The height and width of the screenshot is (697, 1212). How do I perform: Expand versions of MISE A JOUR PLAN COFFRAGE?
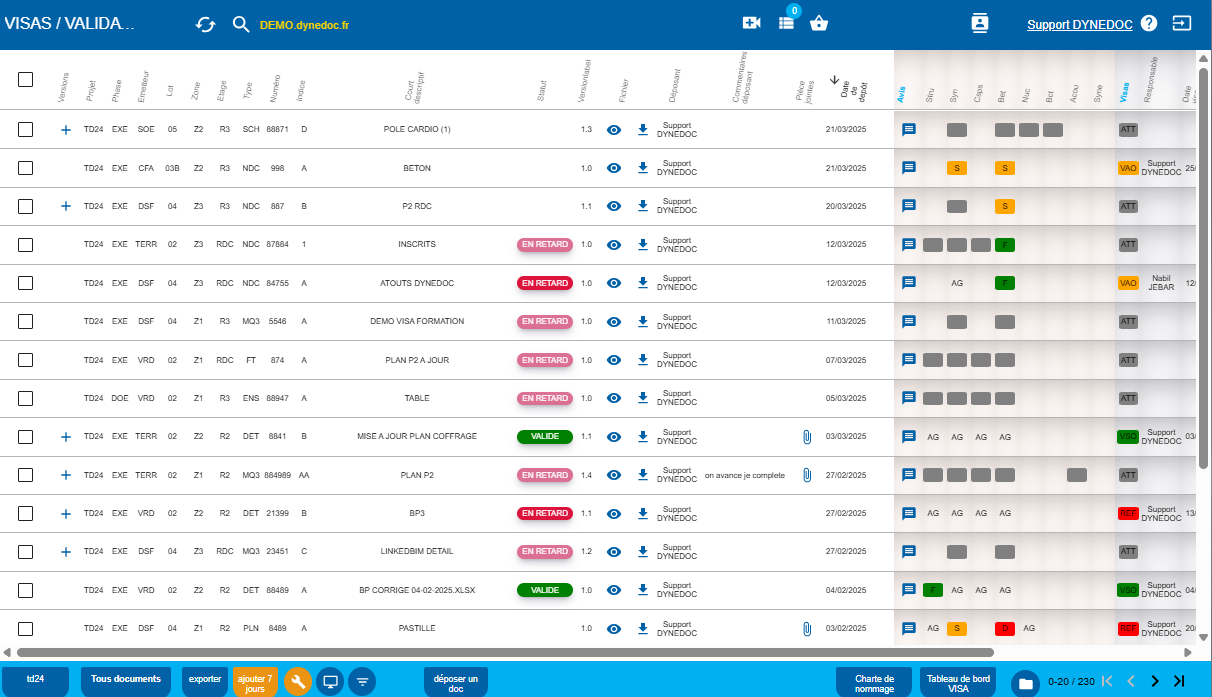pyautogui.click(x=66, y=437)
